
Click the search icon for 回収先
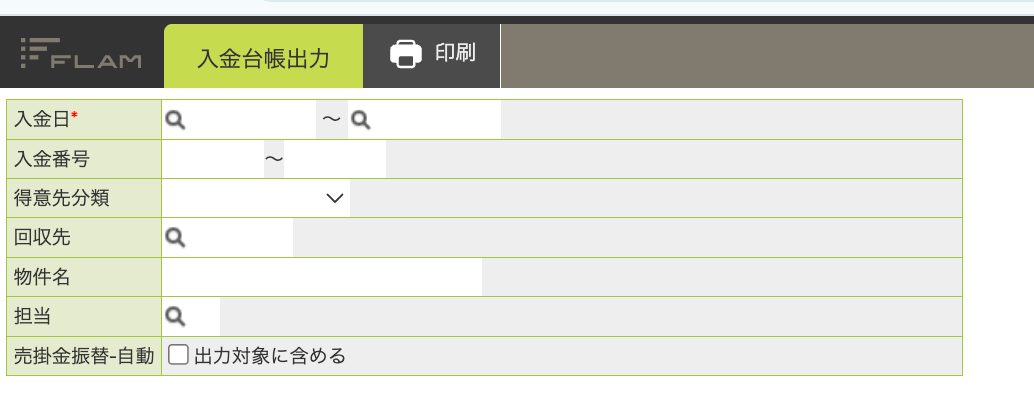(x=175, y=237)
